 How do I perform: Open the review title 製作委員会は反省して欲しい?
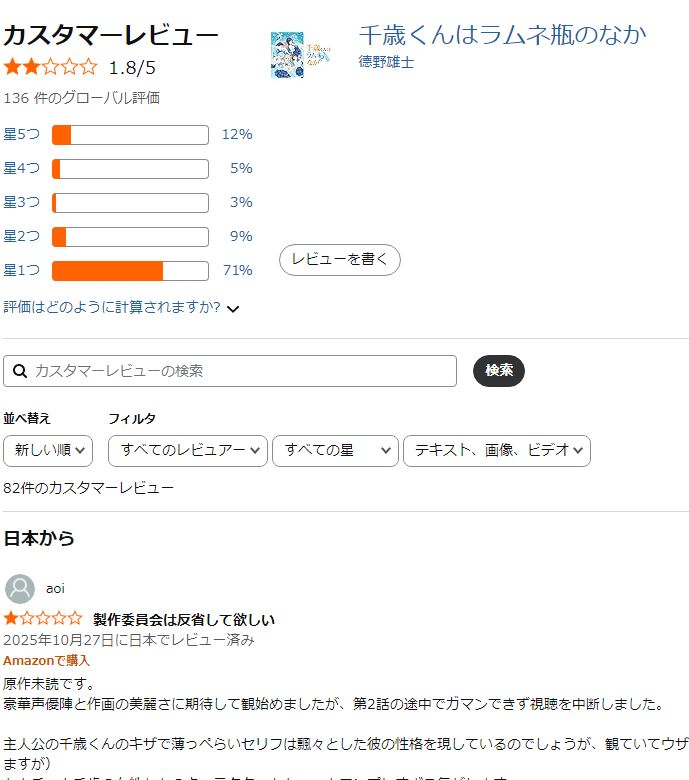[x=184, y=619]
